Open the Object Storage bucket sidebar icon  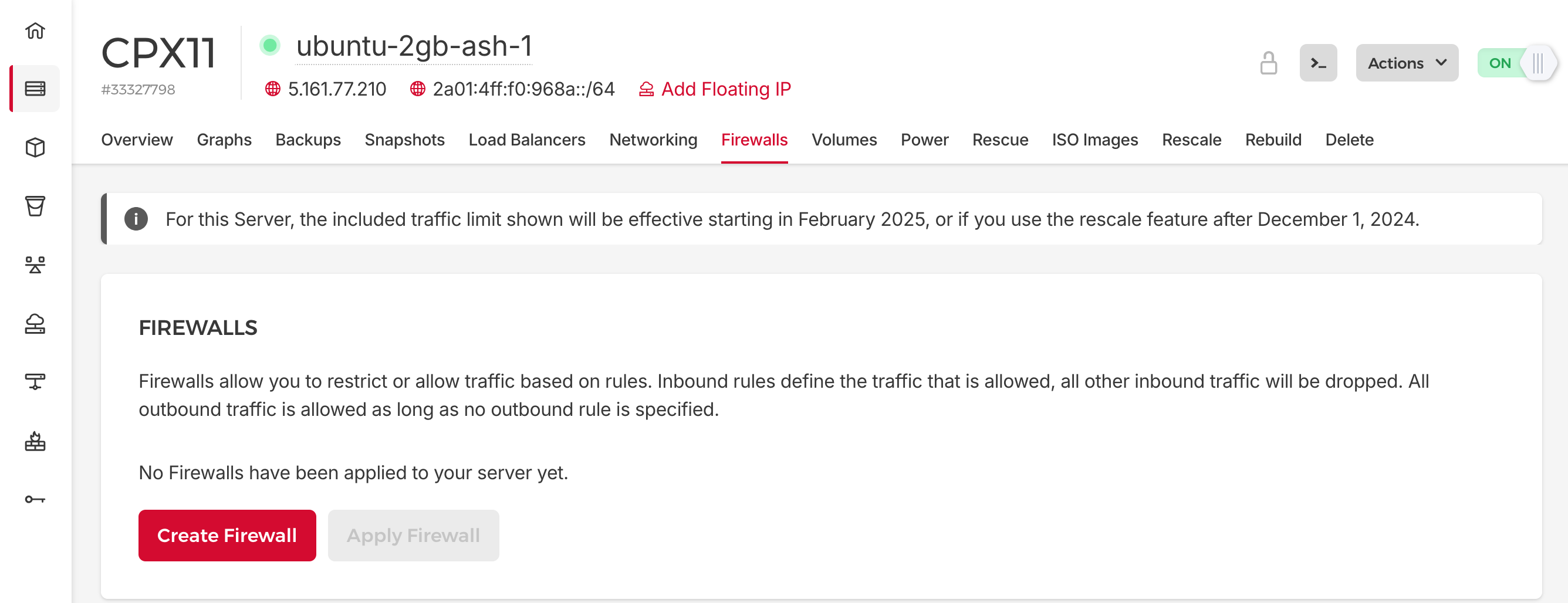pyautogui.click(x=35, y=206)
